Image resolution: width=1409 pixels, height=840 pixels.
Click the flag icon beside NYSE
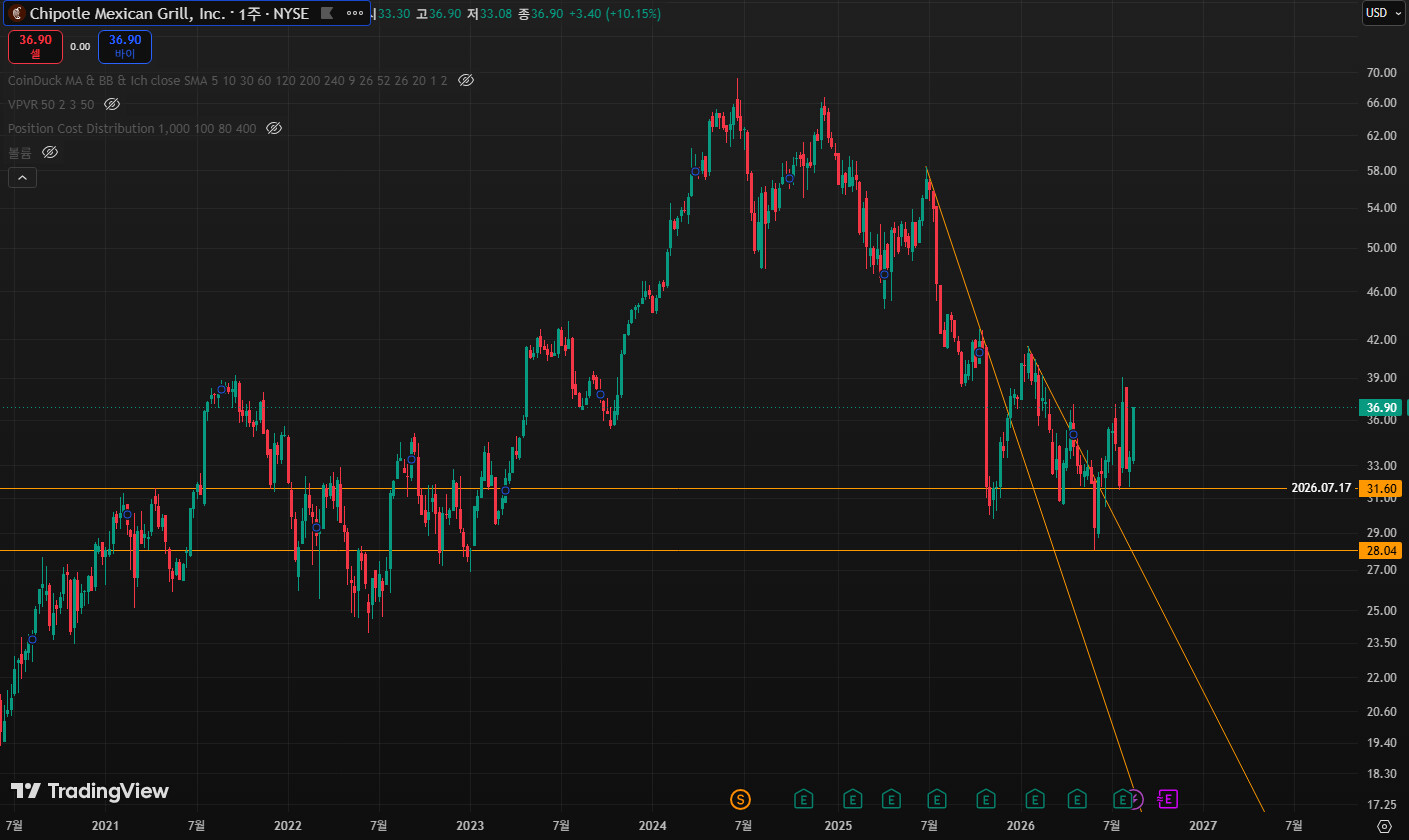click(x=326, y=14)
